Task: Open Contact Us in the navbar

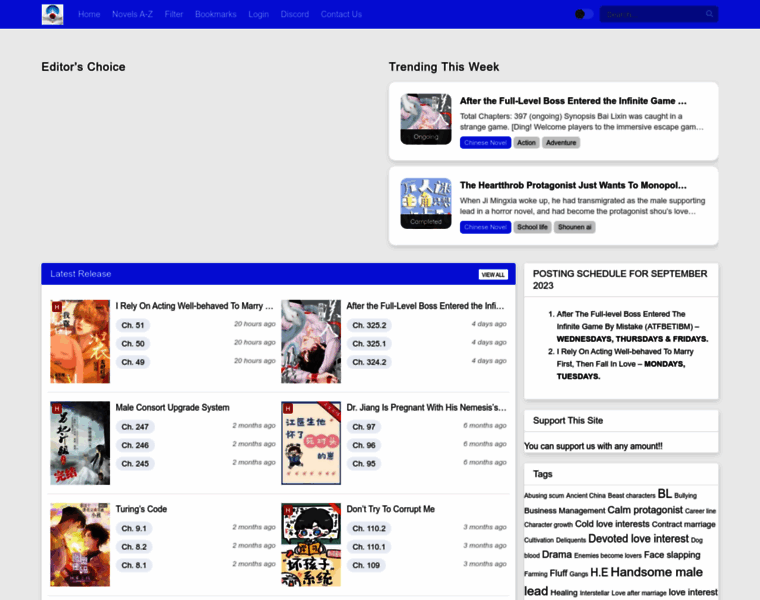Action: point(341,15)
